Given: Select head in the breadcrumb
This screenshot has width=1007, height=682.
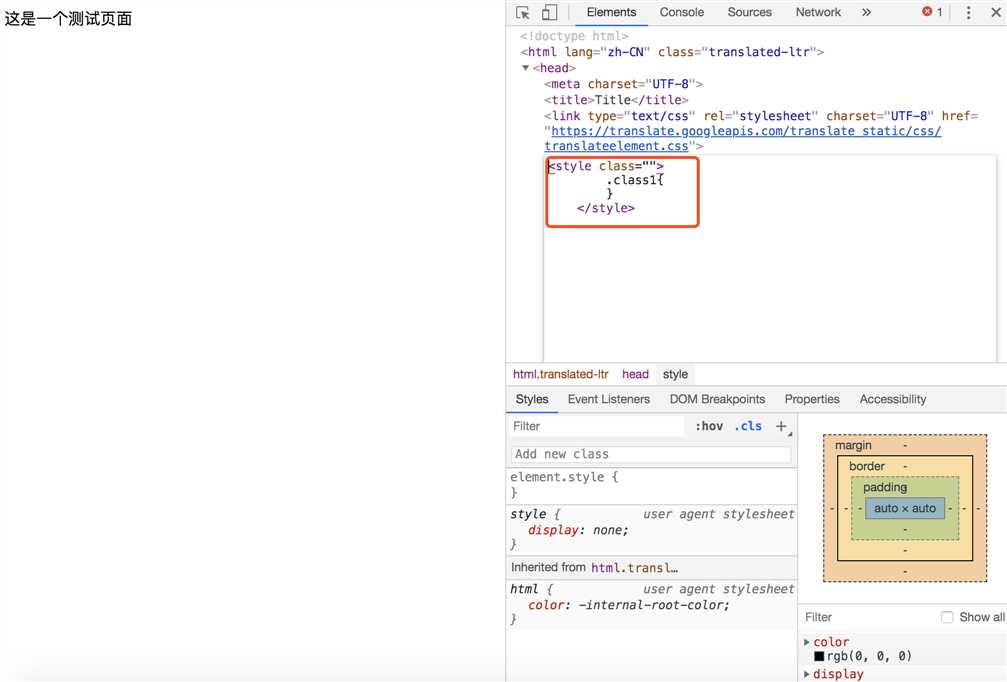Looking at the screenshot, I should tap(635, 374).
